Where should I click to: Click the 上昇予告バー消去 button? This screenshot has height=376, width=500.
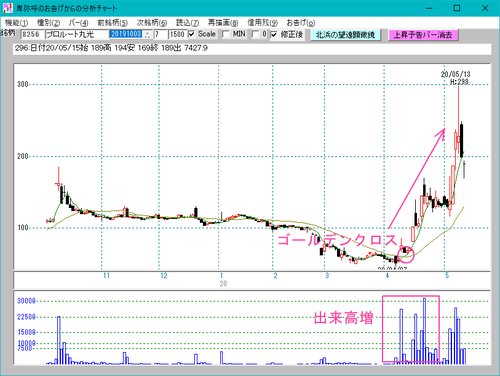(423, 35)
